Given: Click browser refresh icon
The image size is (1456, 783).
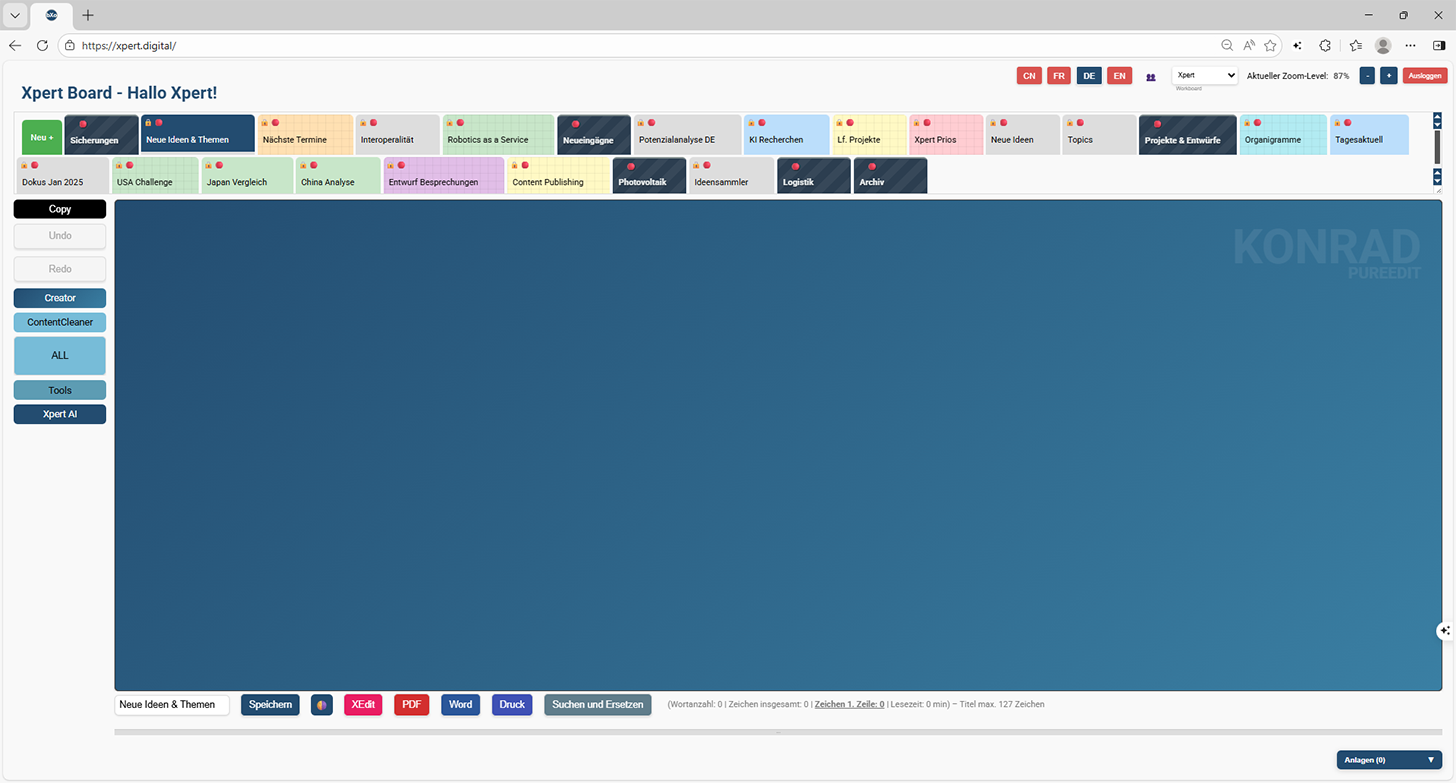Looking at the screenshot, I should (x=42, y=45).
